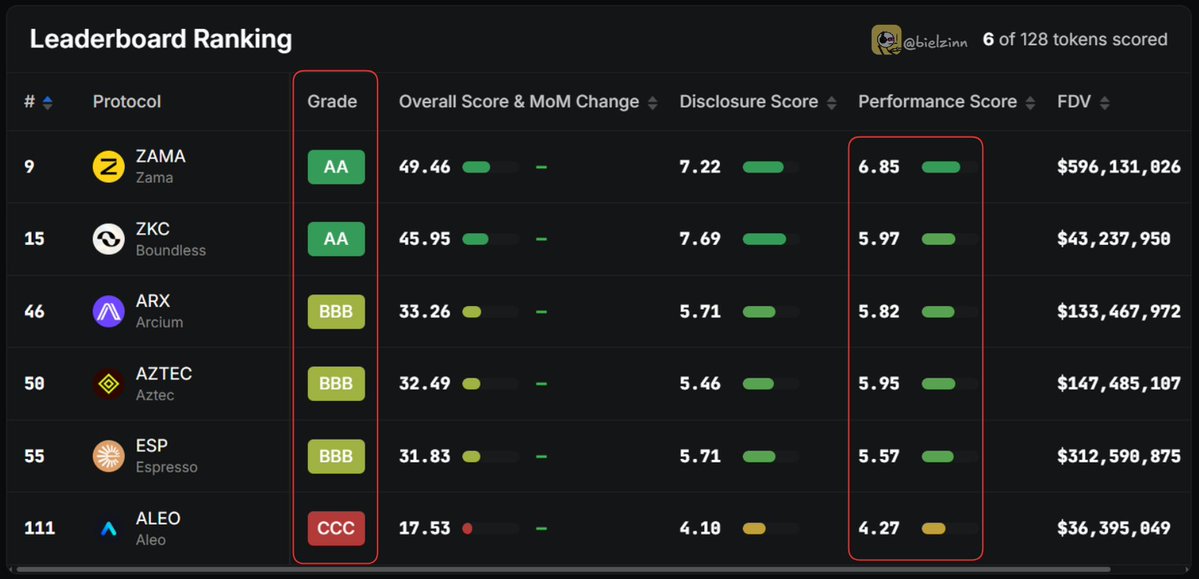The image size is (1199, 579).
Task: Click the BBB grade badge for ESP
Action: 336,456
